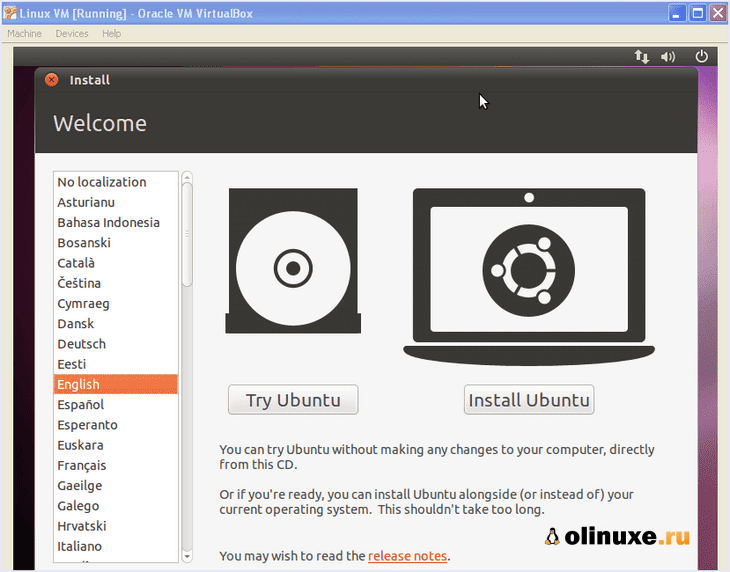Click the Install Ubuntu button
The image size is (730, 572).
point(529,399)
